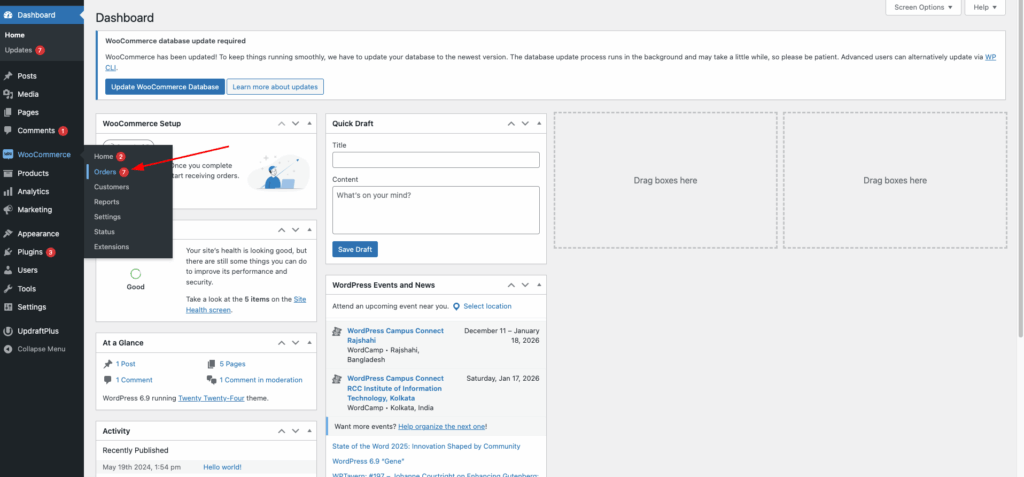Open Extensions in WooCommerce submenu

tap(112, 247)
